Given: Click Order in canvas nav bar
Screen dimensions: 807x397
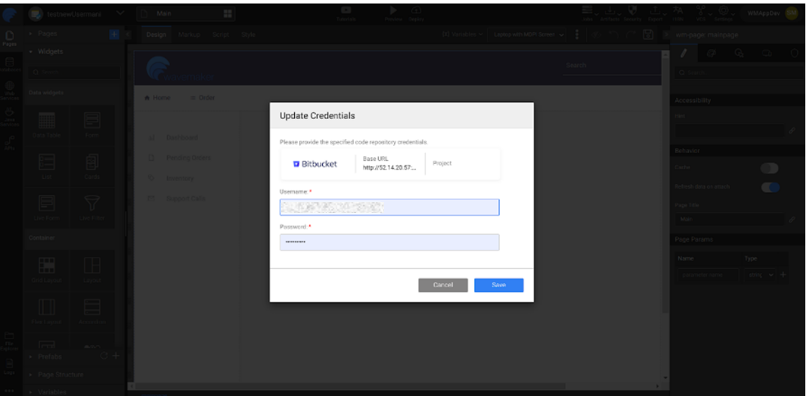Looking at the screenshot, I should coord(202,98).
